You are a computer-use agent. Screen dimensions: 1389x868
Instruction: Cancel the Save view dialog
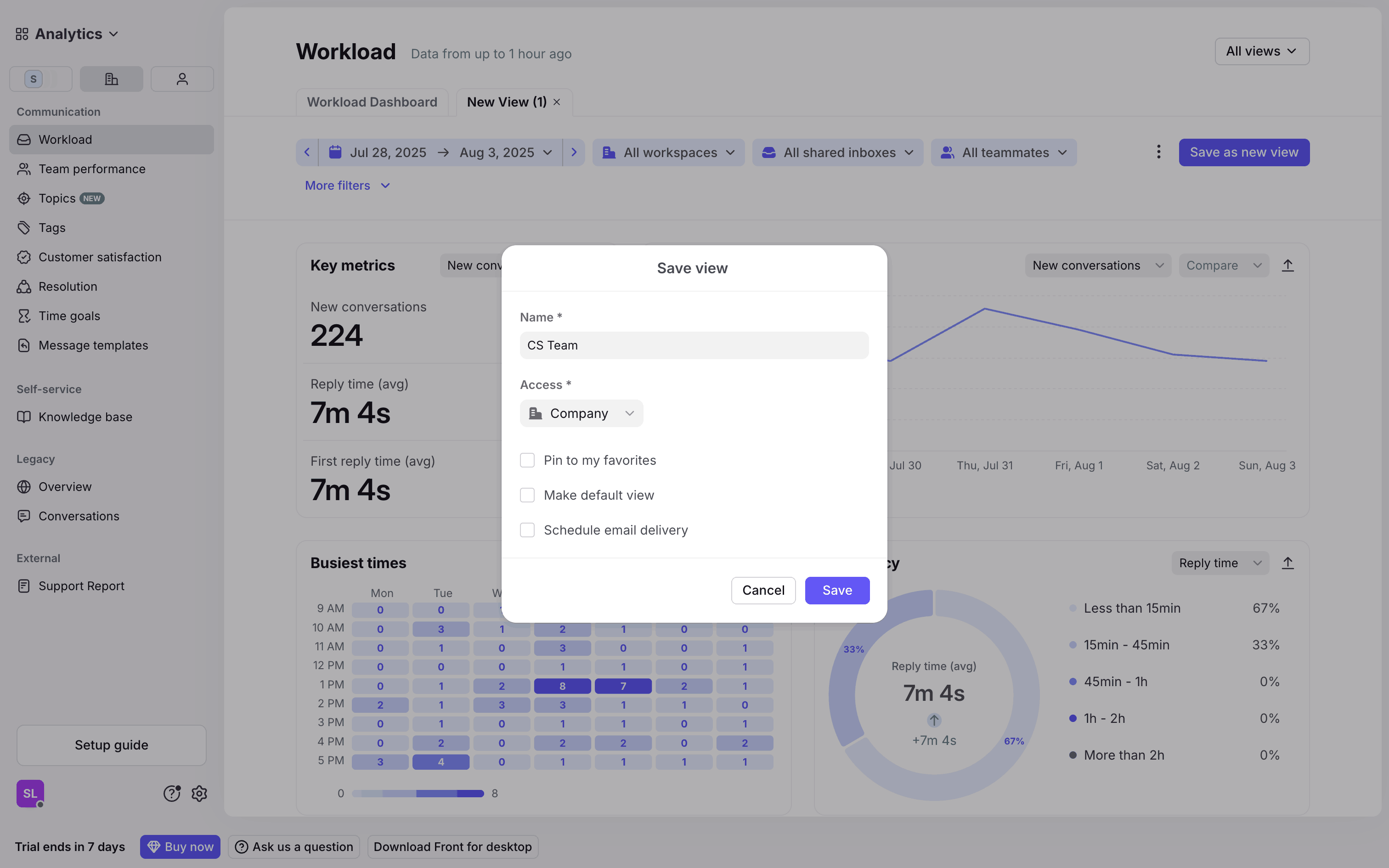pyautogui.click(x=763, y=590)
